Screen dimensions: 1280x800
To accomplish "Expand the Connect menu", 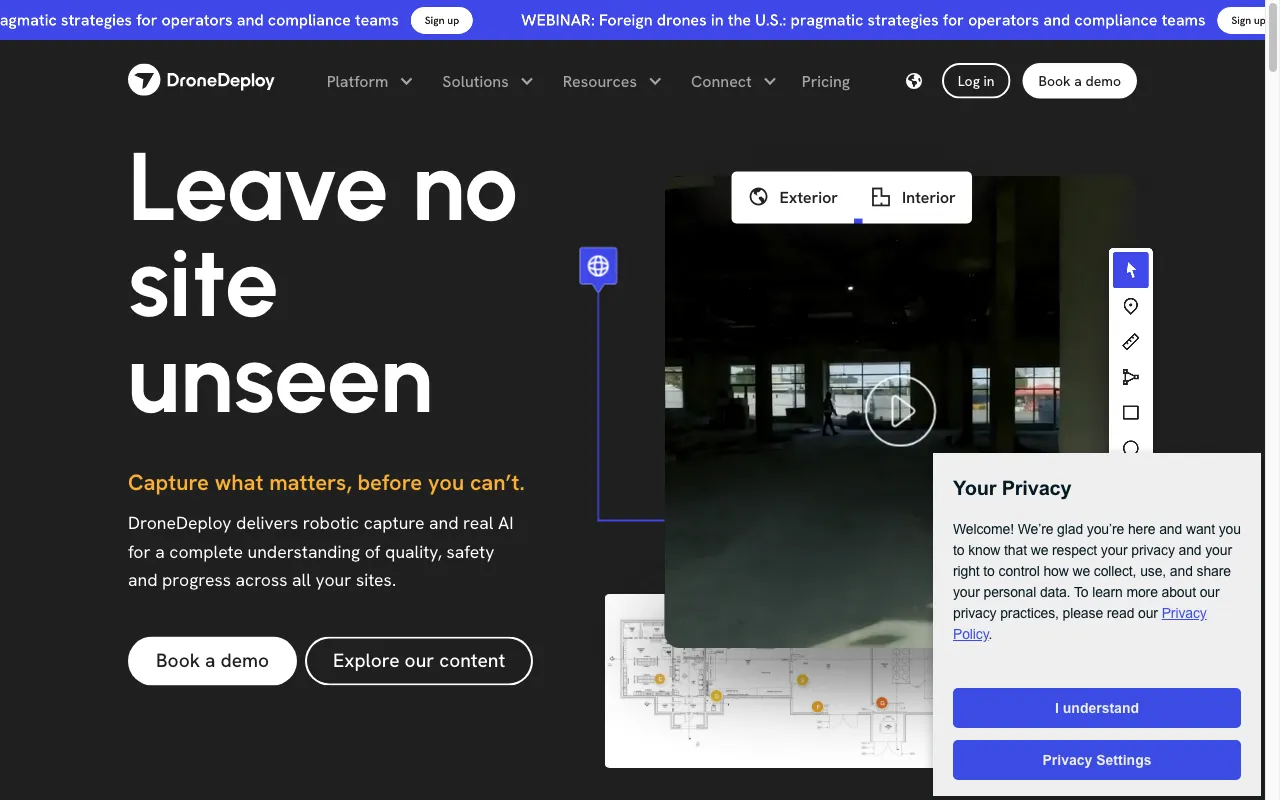I will click(x=734, y=81).
